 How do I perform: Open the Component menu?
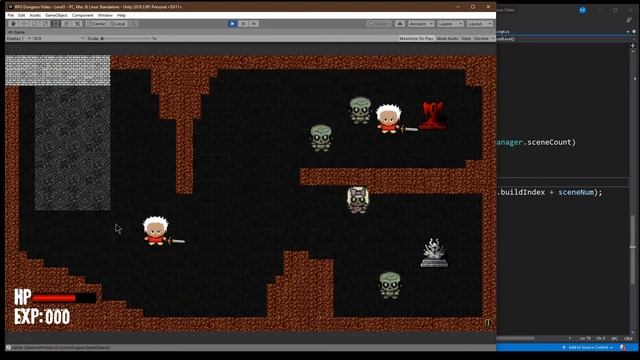[82, 15]
